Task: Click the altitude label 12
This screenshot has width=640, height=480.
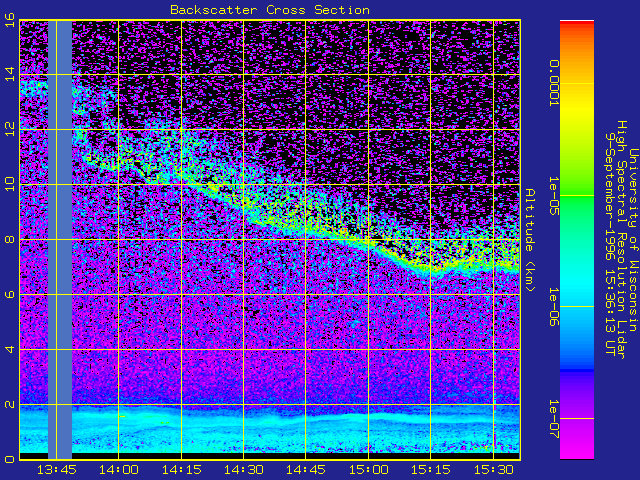Action: coord(9,129)
